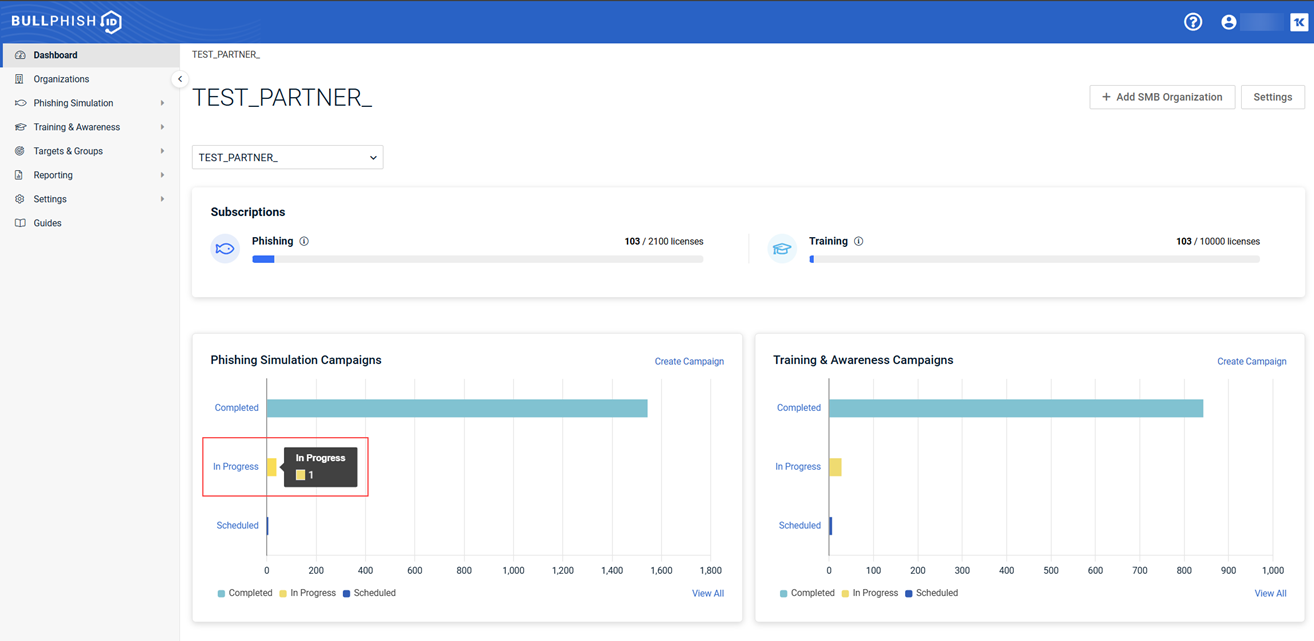
Task: Open the user account profile icon
Action: [x=1229, y=22]
